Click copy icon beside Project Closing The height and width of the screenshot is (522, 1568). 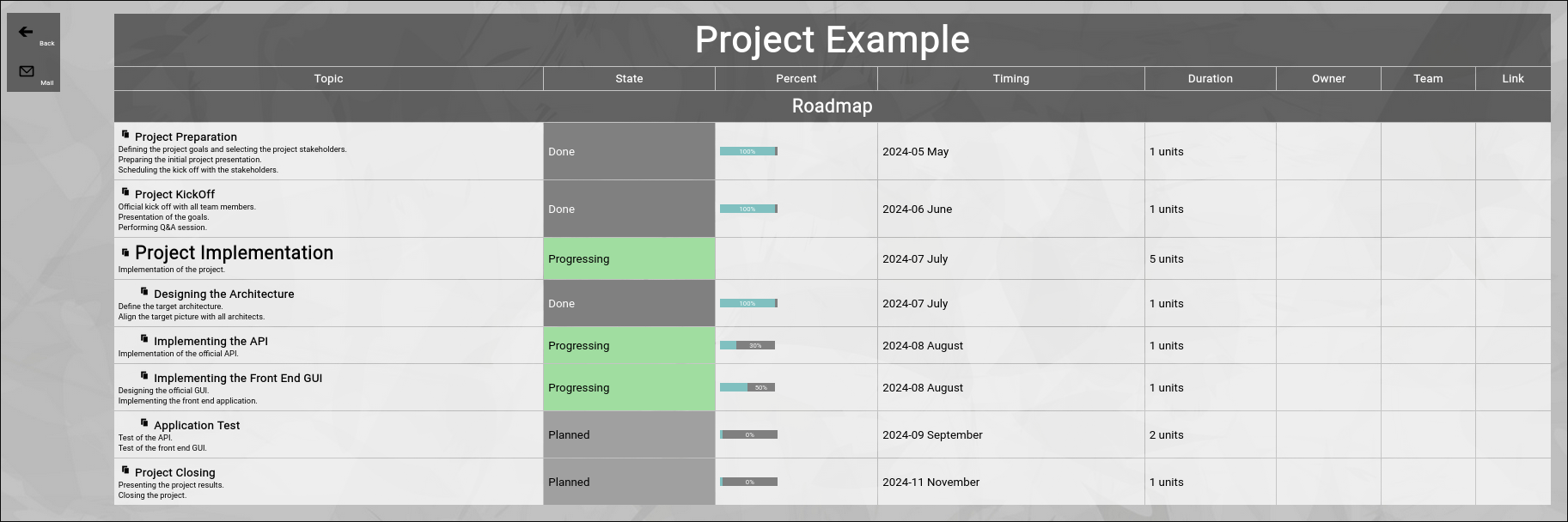click(125, 470)
